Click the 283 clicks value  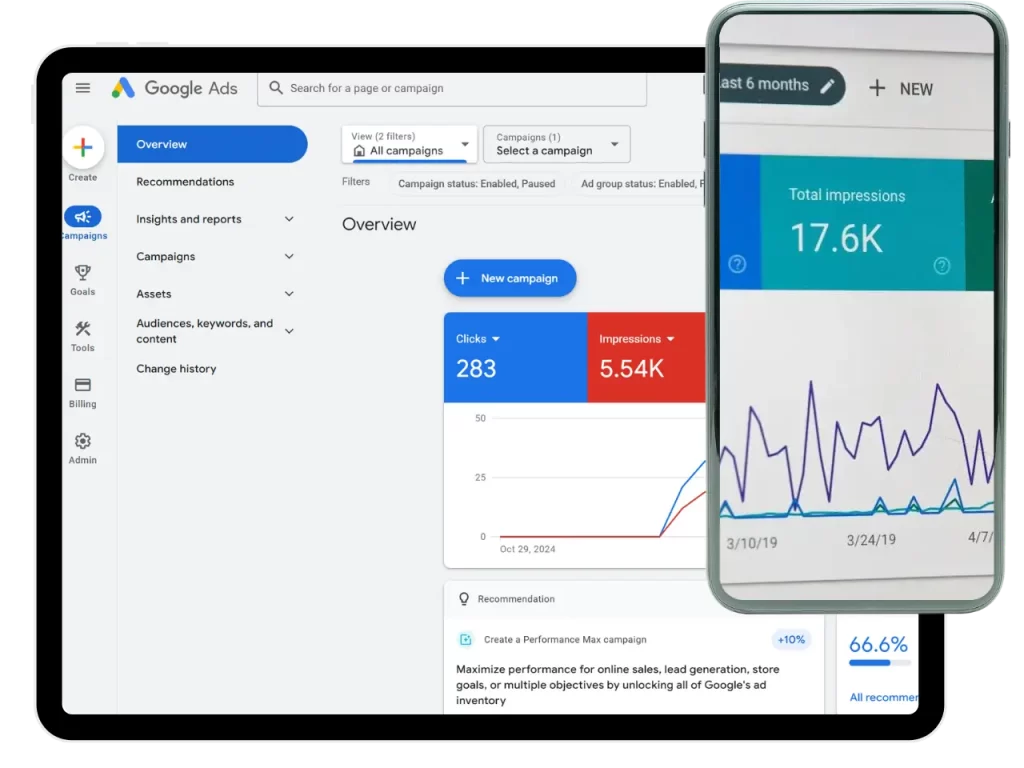point(476,369)
